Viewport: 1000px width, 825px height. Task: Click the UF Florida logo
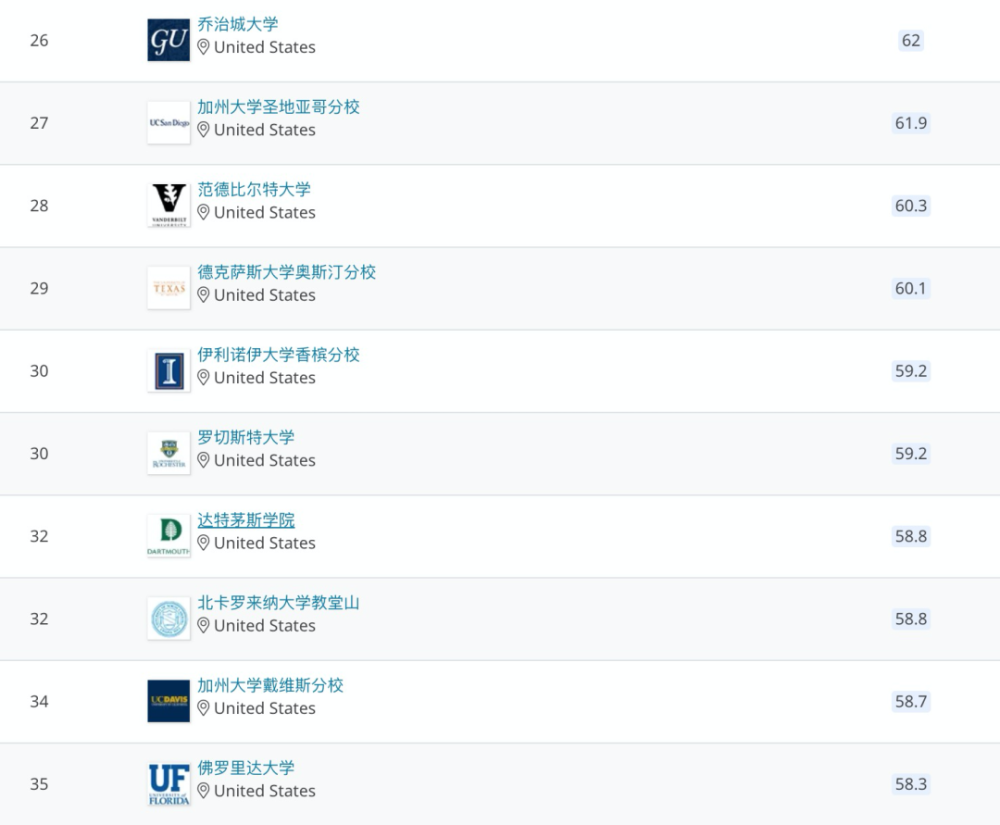pos(168,784)
